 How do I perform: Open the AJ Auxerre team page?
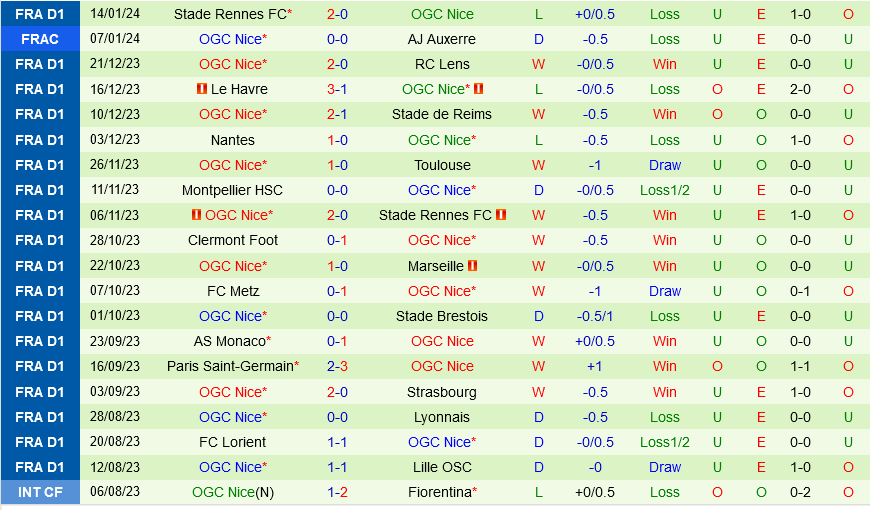(x=442, y=39)
